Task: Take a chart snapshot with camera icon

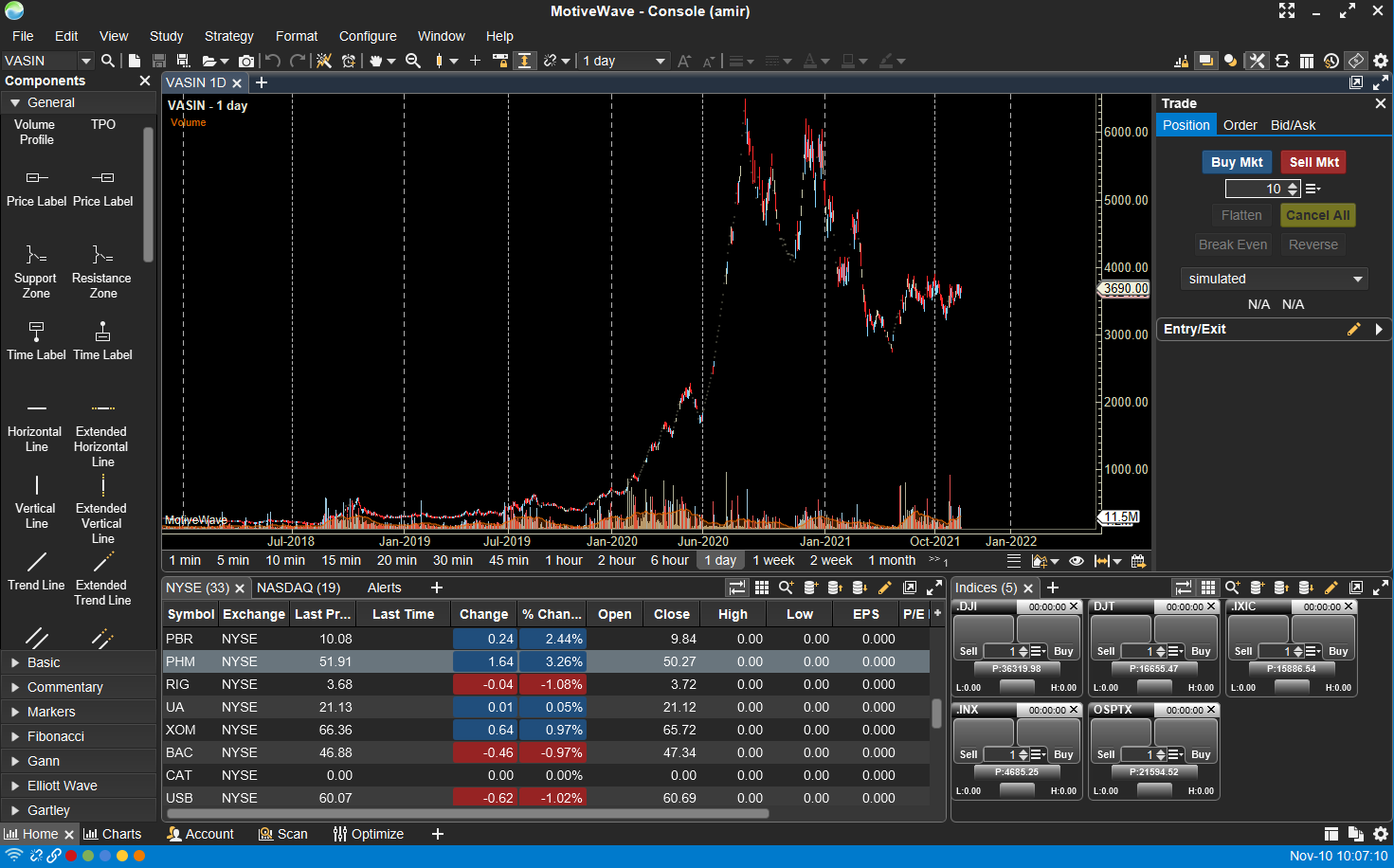Action: pyautogui.click(x=246, y=61)
